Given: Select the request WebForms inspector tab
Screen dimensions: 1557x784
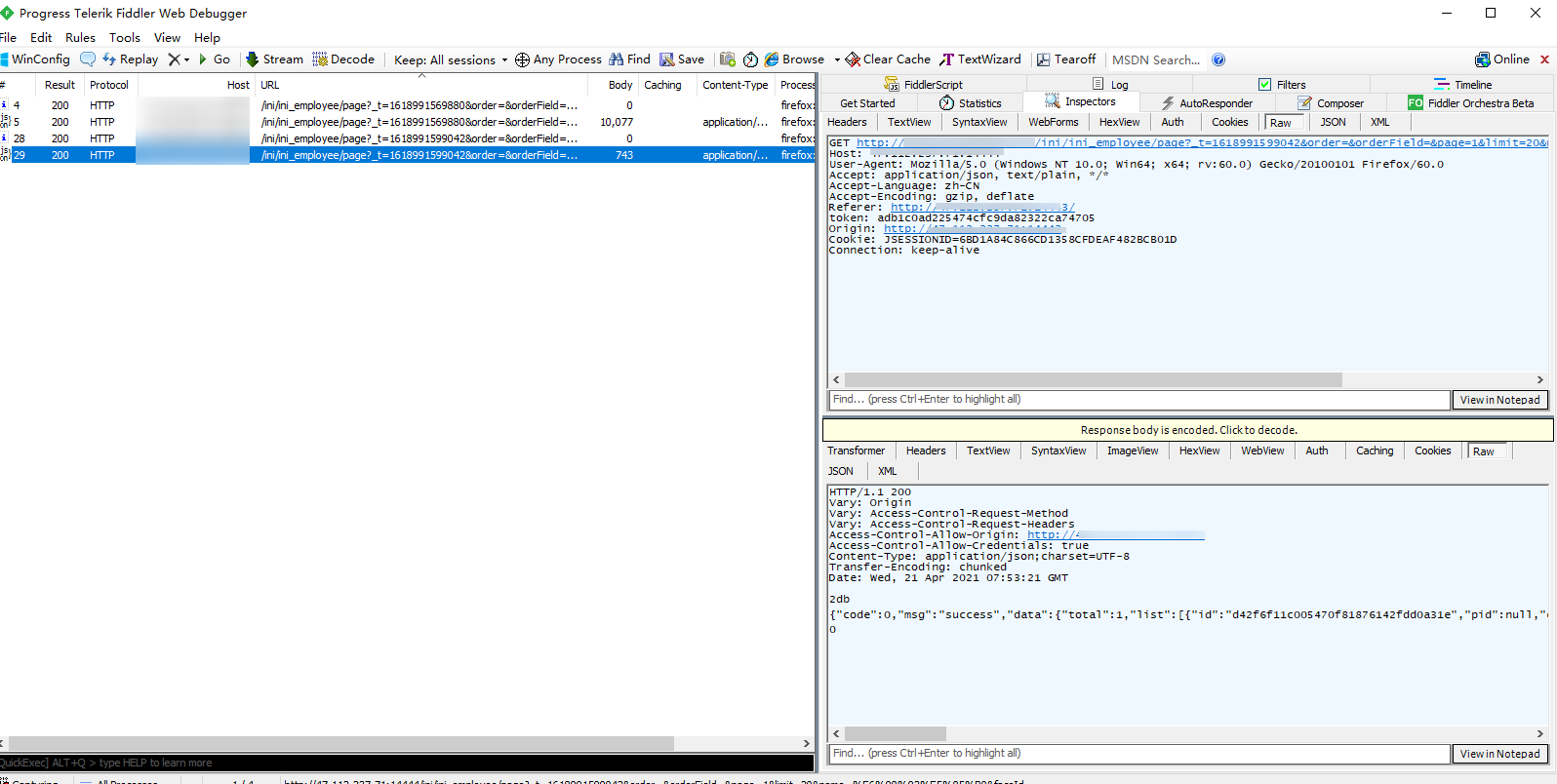Looking at the screenshot, I should (1054, 123).
